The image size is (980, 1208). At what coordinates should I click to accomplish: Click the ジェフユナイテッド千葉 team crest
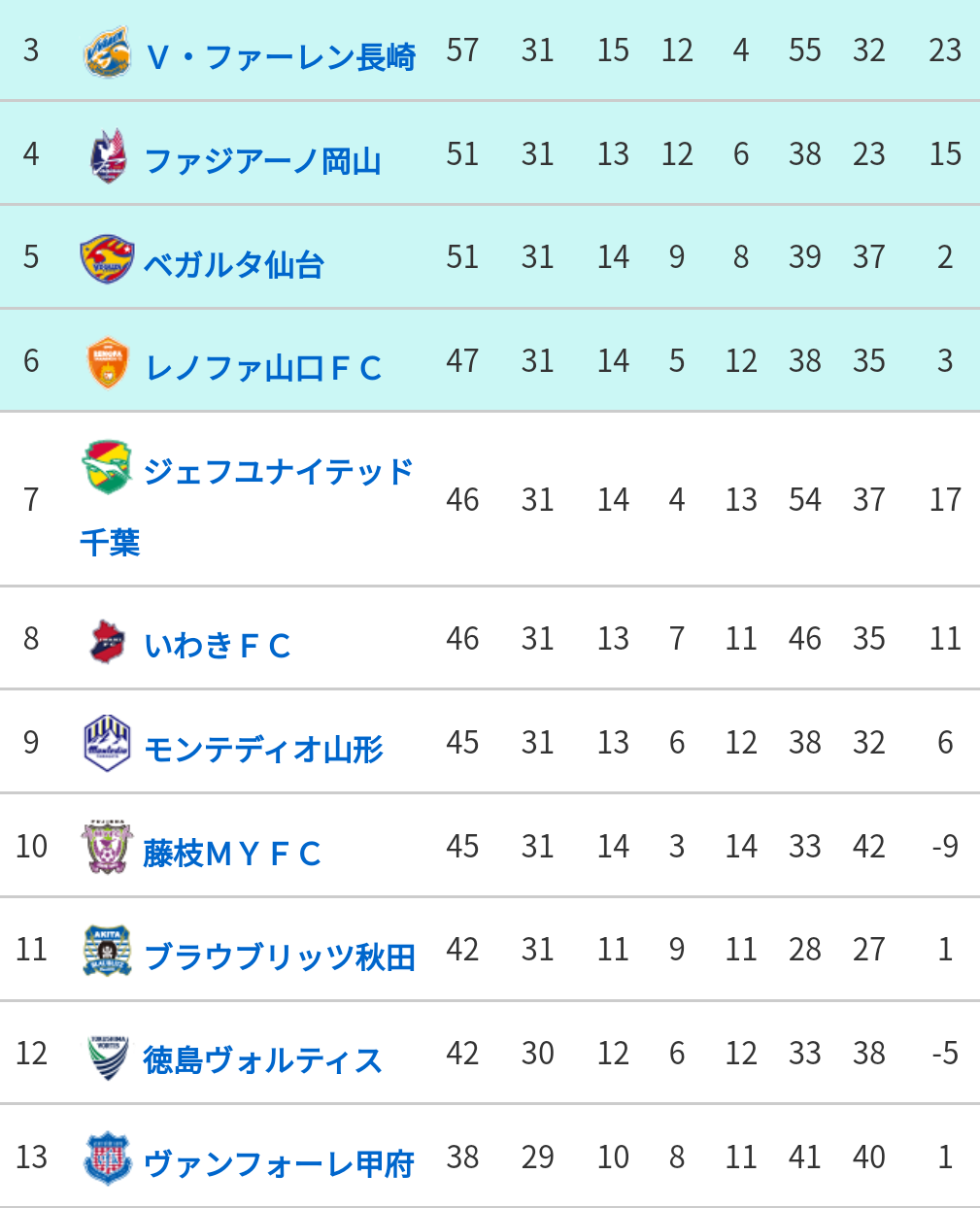tap(107, 466)
